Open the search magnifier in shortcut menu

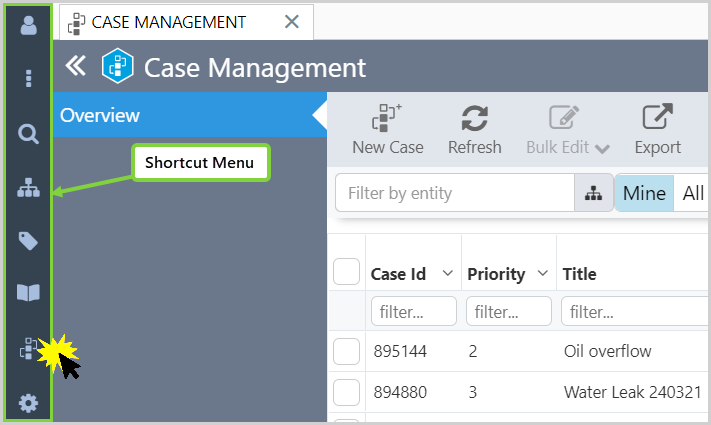[x=28, y=134]
